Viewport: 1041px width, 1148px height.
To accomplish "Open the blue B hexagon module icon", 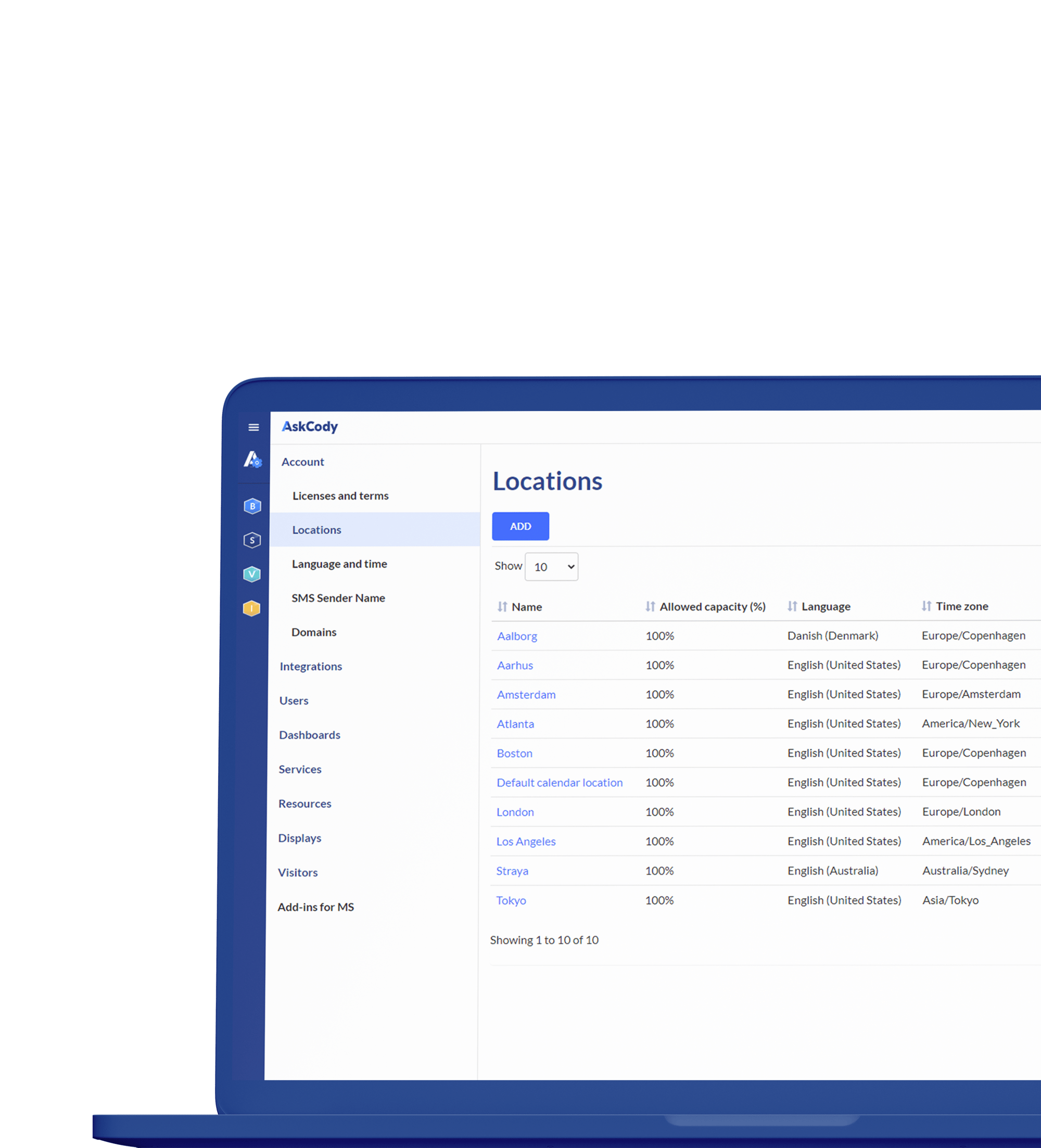I will click(x=252, y=506).
